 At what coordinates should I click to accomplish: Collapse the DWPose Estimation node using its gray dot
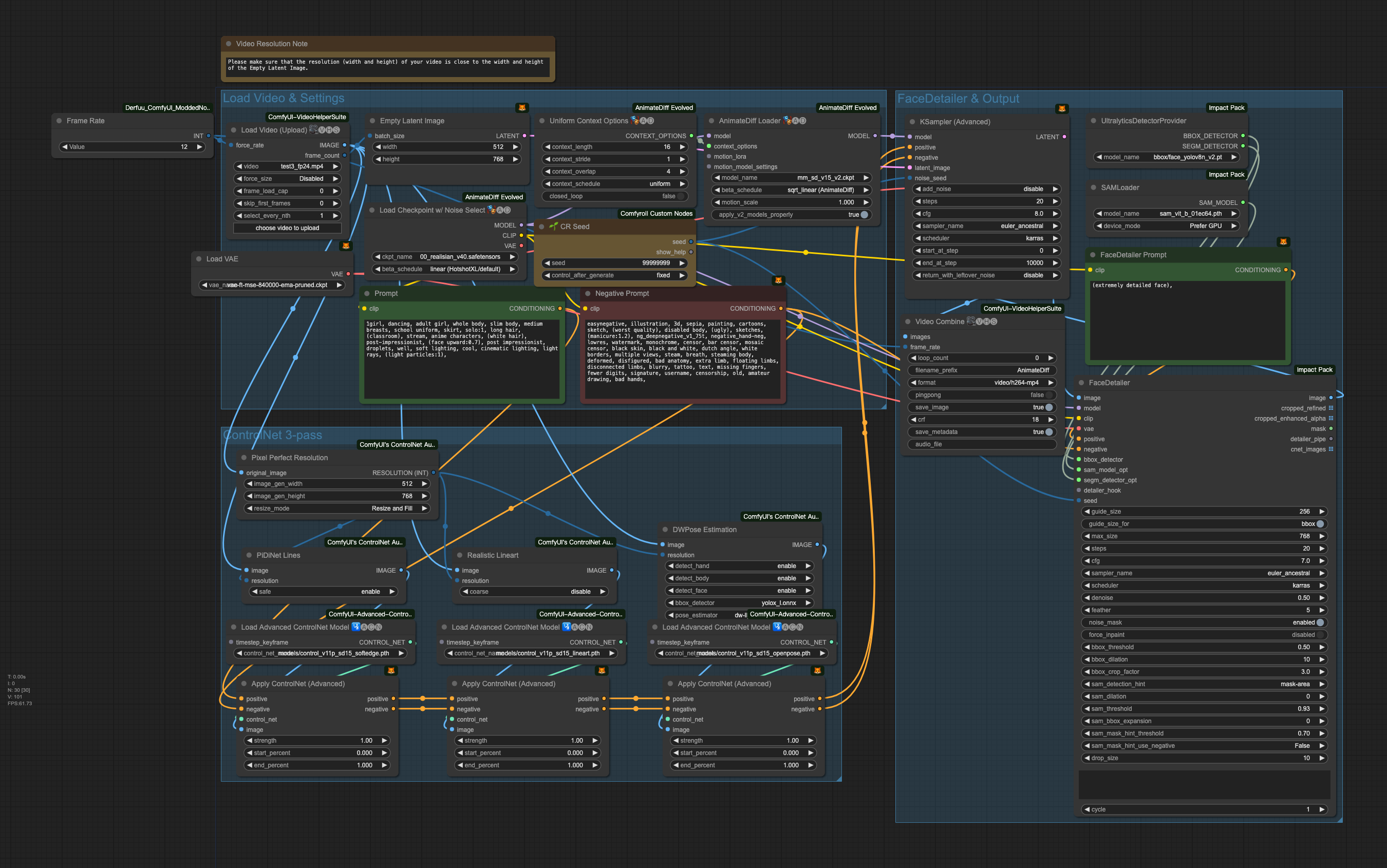pyautogui.click(x=665, y=530)
